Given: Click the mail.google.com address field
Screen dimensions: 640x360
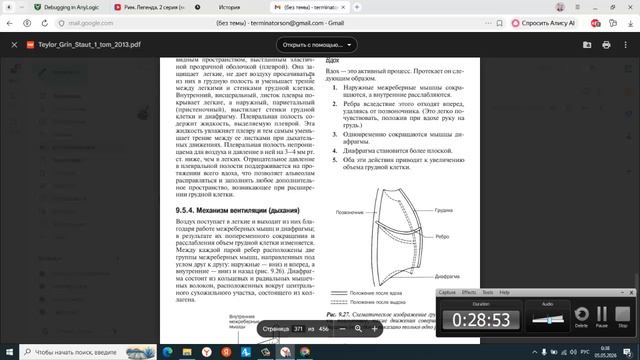Looking at the screenshot, I should click(91, 23).
